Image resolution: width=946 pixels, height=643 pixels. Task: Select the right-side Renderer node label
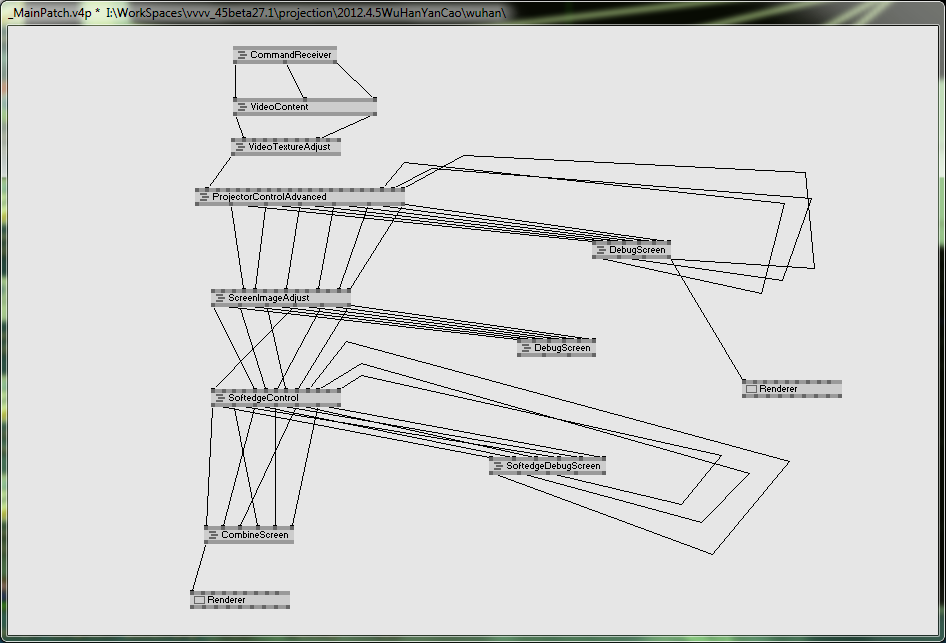click(x=778, y=389)
